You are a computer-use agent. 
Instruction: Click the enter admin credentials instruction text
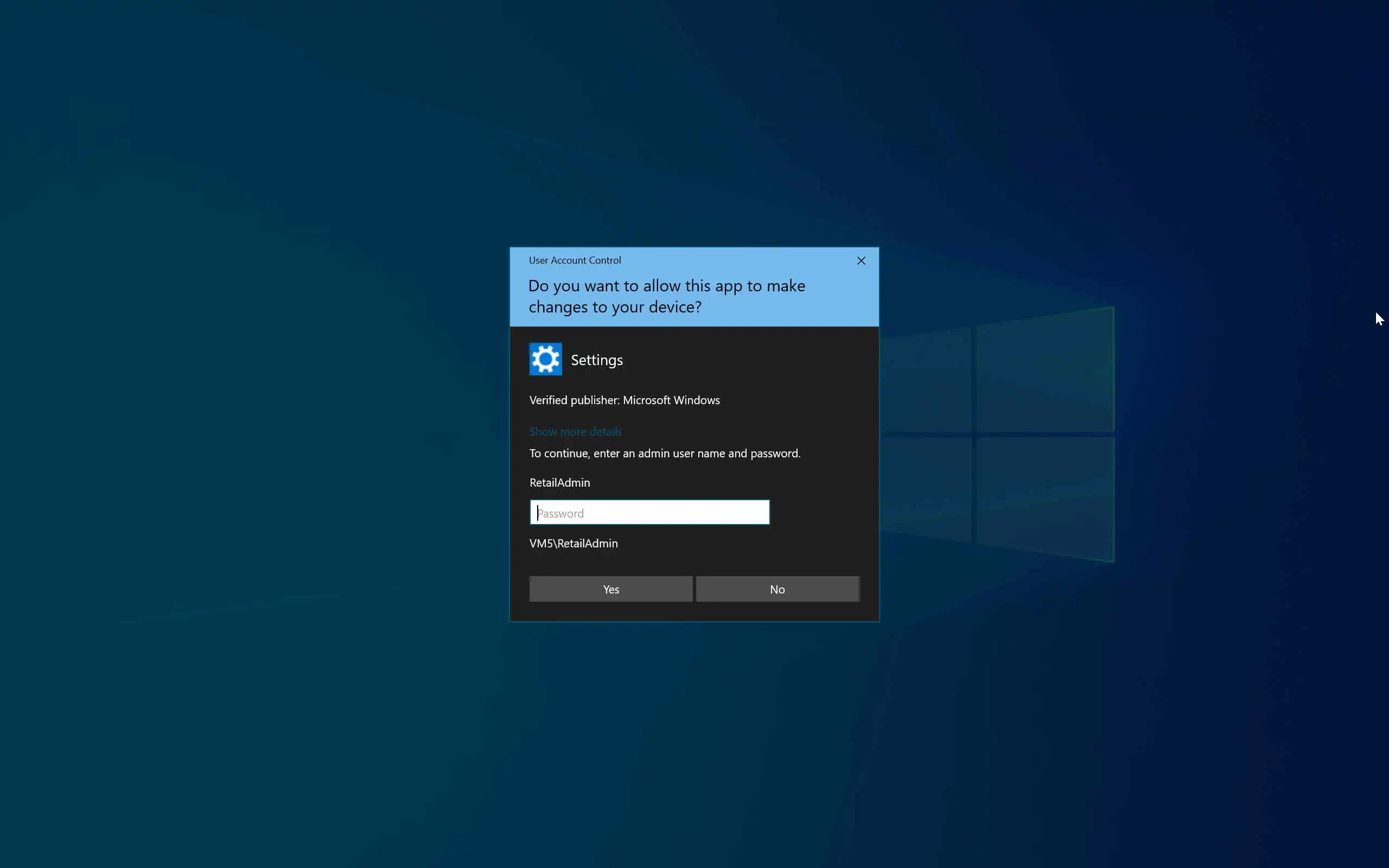[664, 454]
